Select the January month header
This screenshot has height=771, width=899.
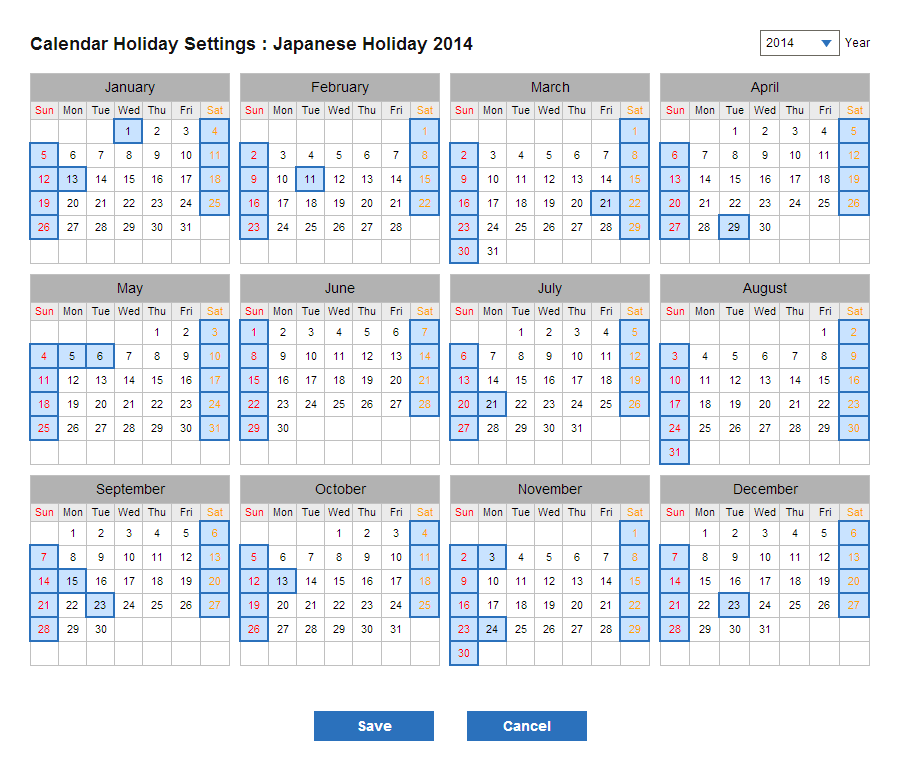pos(130,87)
